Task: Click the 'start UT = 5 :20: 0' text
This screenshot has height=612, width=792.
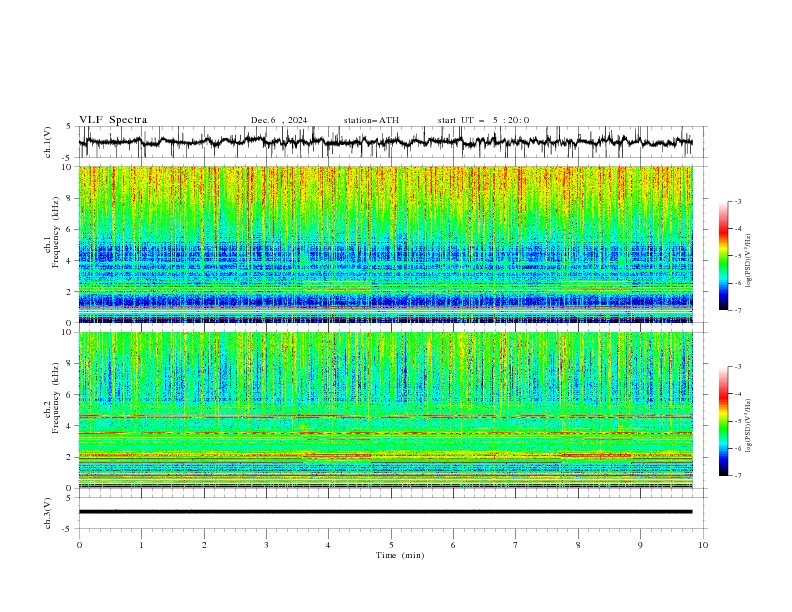Action: point(483,120)
